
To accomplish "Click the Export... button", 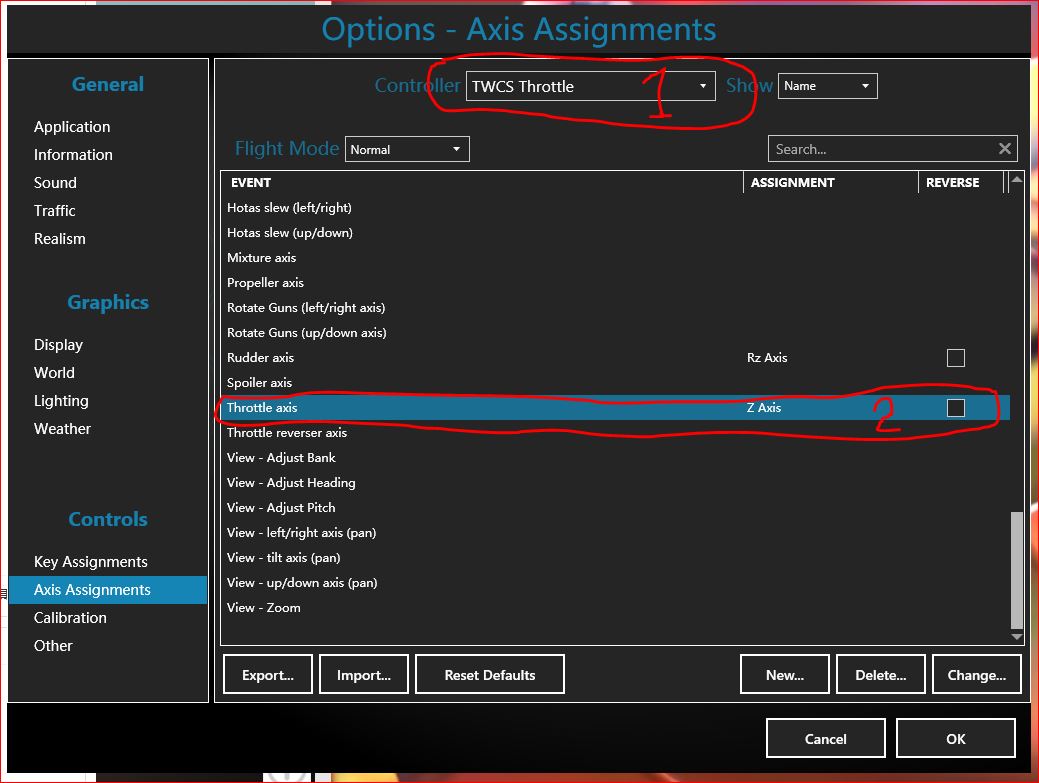I will [268, 675].
